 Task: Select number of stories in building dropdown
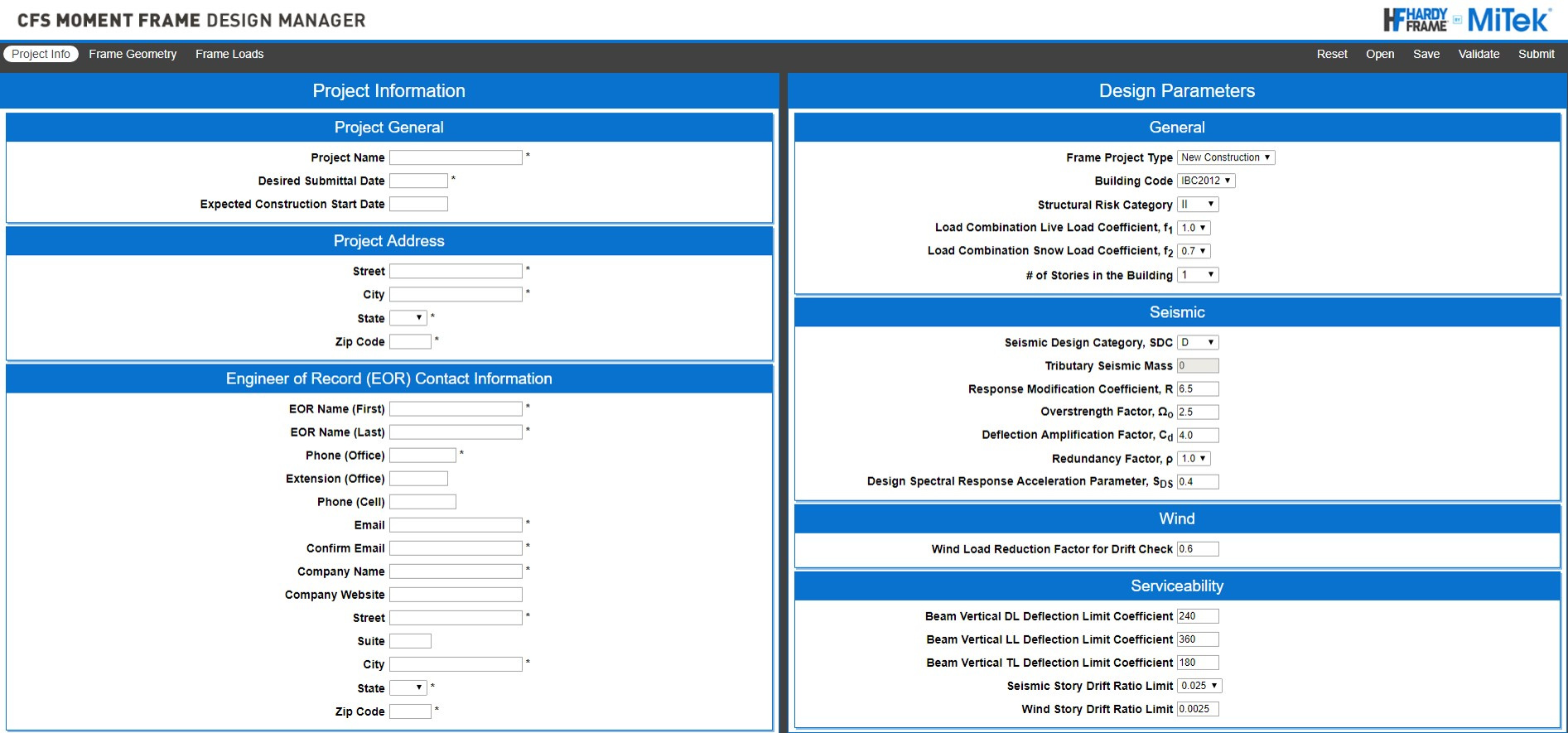pos(1198,275)
